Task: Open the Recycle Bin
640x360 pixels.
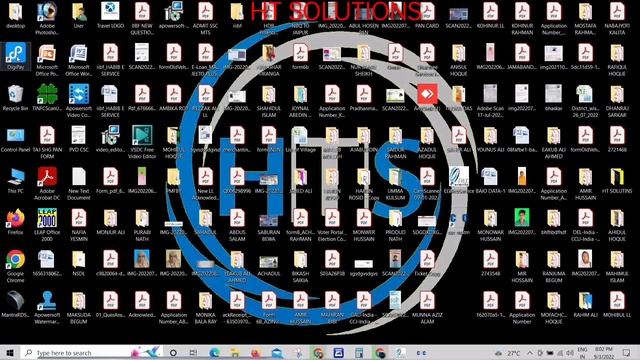Action: pyautogui.click(x=15, y=98)
